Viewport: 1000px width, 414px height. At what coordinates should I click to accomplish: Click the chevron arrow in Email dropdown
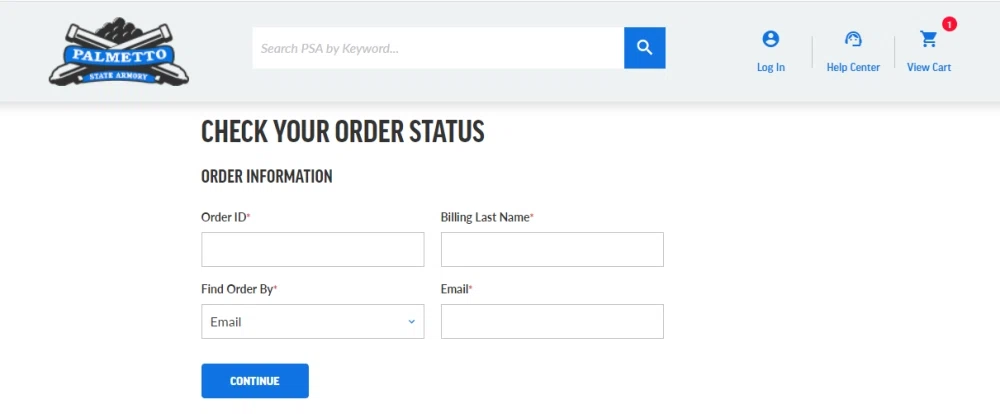tap(411, 322)
